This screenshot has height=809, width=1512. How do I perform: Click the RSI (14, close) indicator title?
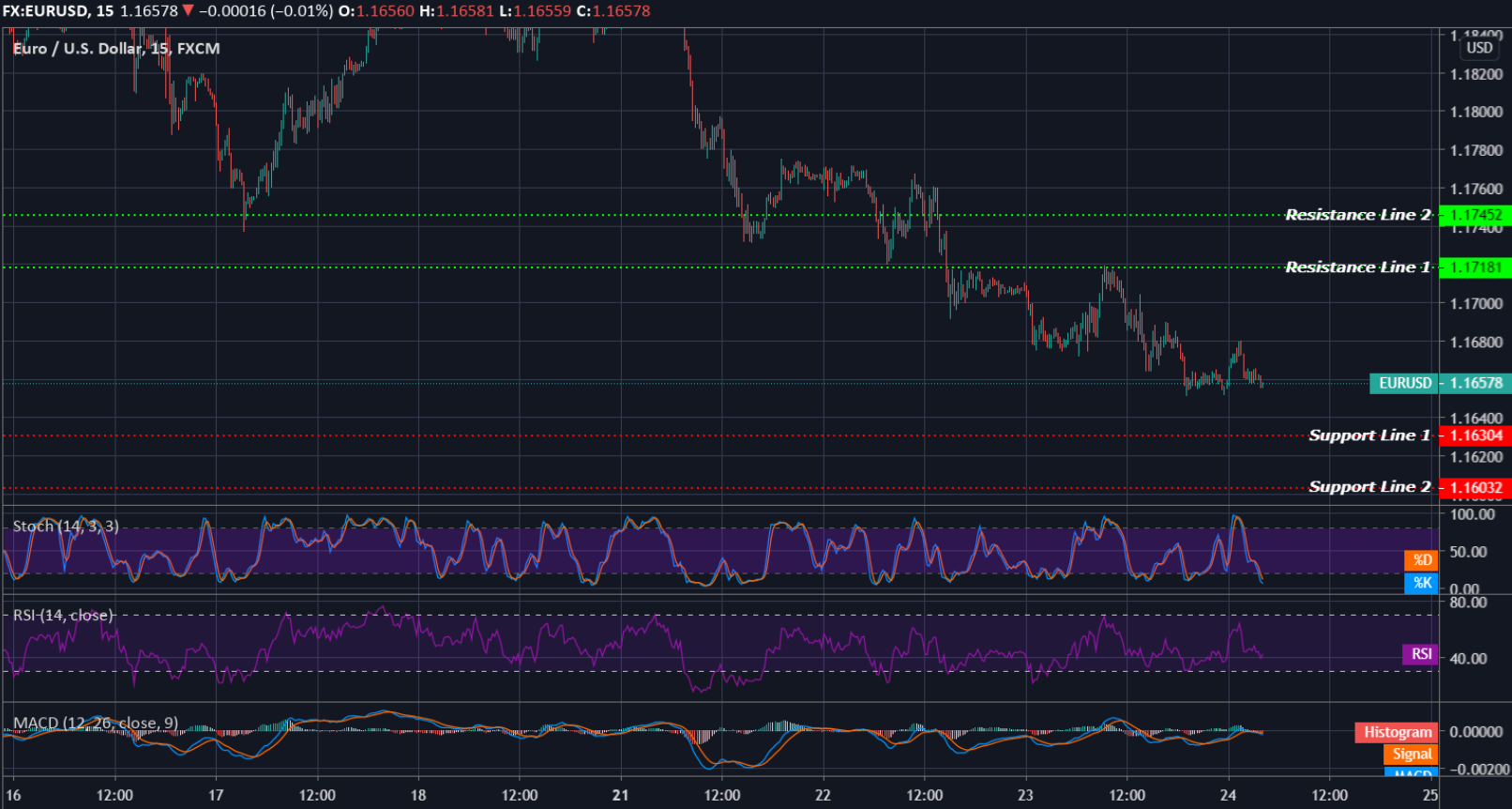[63, 616]
